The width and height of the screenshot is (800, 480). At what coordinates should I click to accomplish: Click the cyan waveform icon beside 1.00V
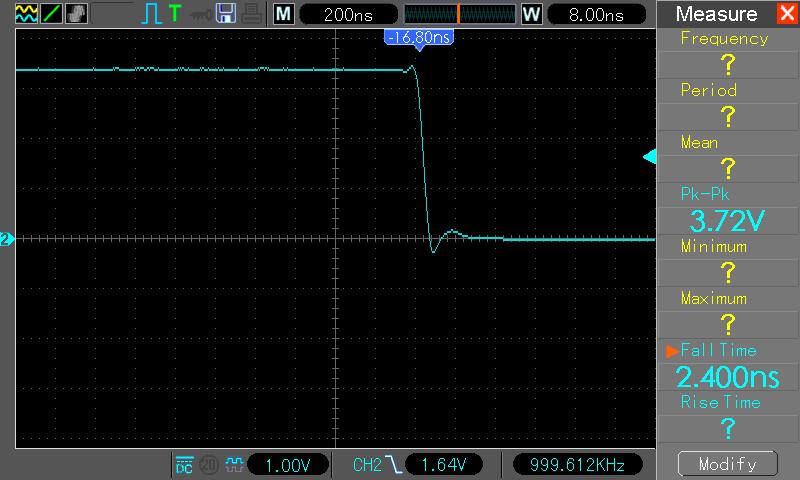click(234, 464)
